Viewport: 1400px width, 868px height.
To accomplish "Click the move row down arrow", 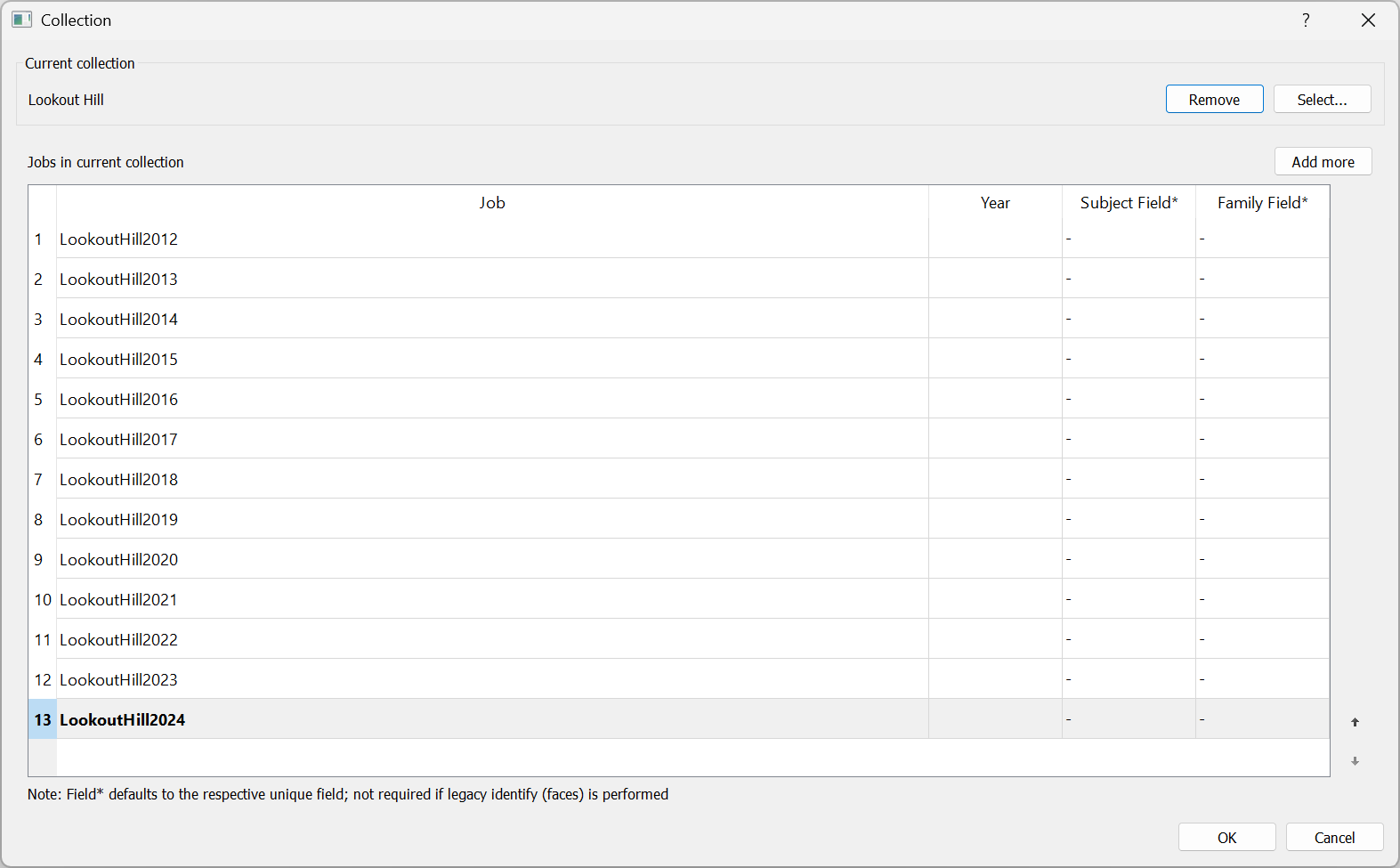I will [x=1355, y=761].
